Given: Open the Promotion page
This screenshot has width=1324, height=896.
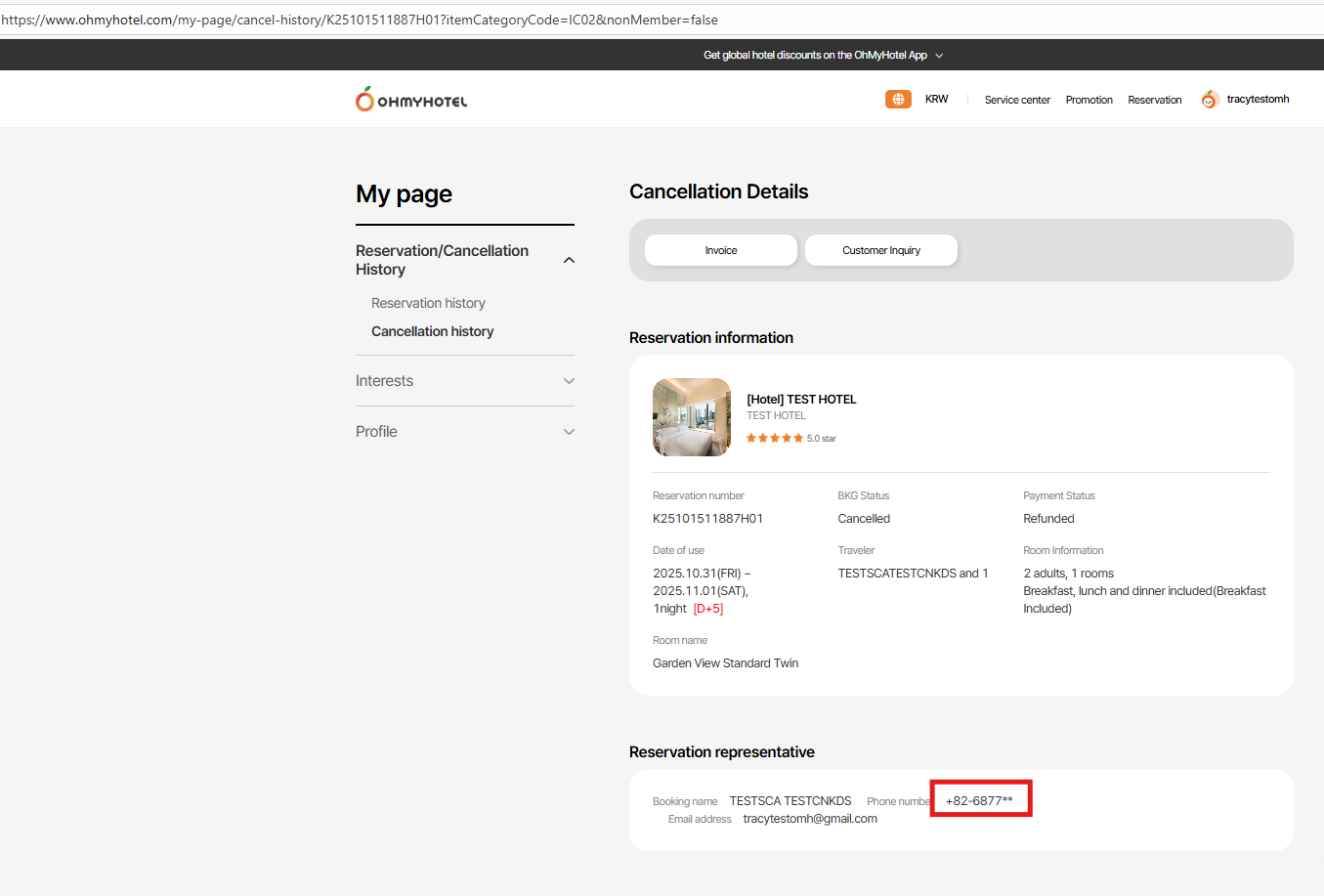Looking at the screenshot, I should click(x=1089, y=100).
